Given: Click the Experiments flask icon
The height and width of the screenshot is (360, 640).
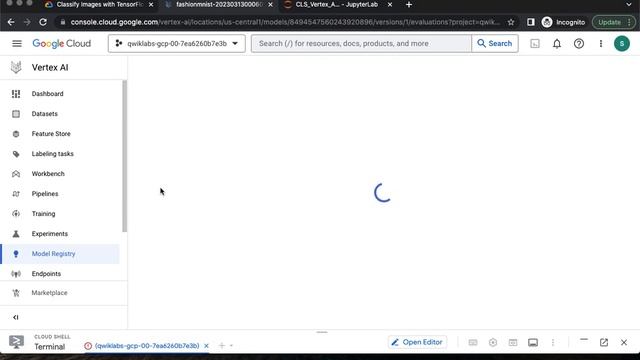Looking at the screenshot, I should [16, 234].
